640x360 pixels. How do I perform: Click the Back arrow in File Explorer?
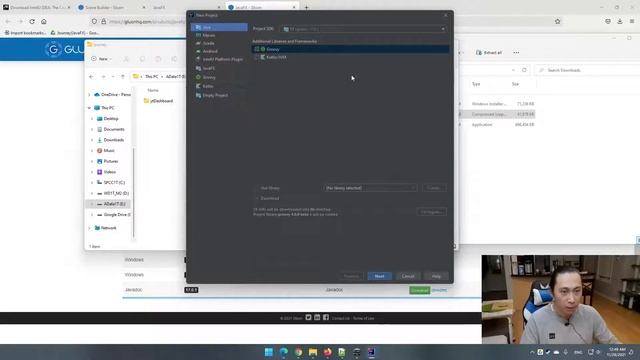91,77
